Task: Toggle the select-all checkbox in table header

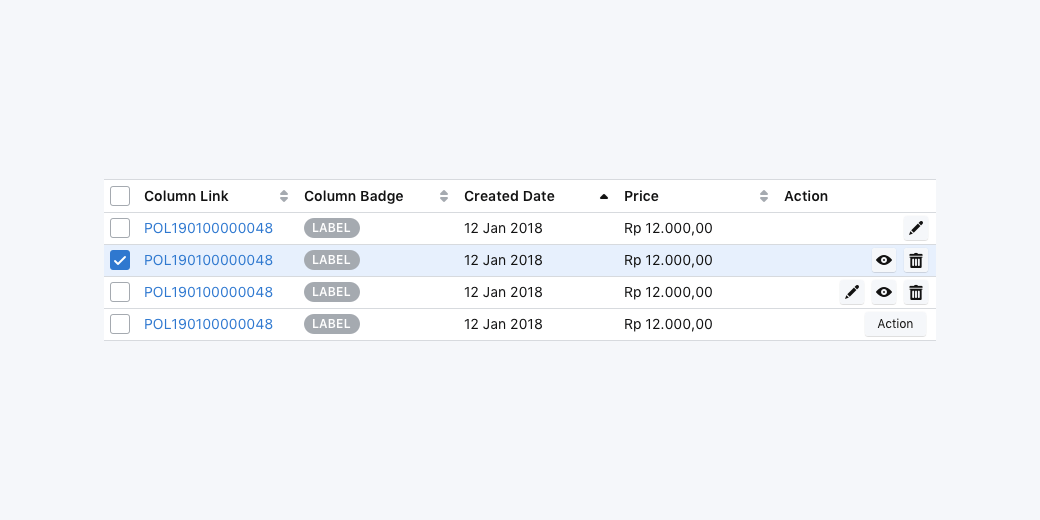Action: click(x=120, y=196)
